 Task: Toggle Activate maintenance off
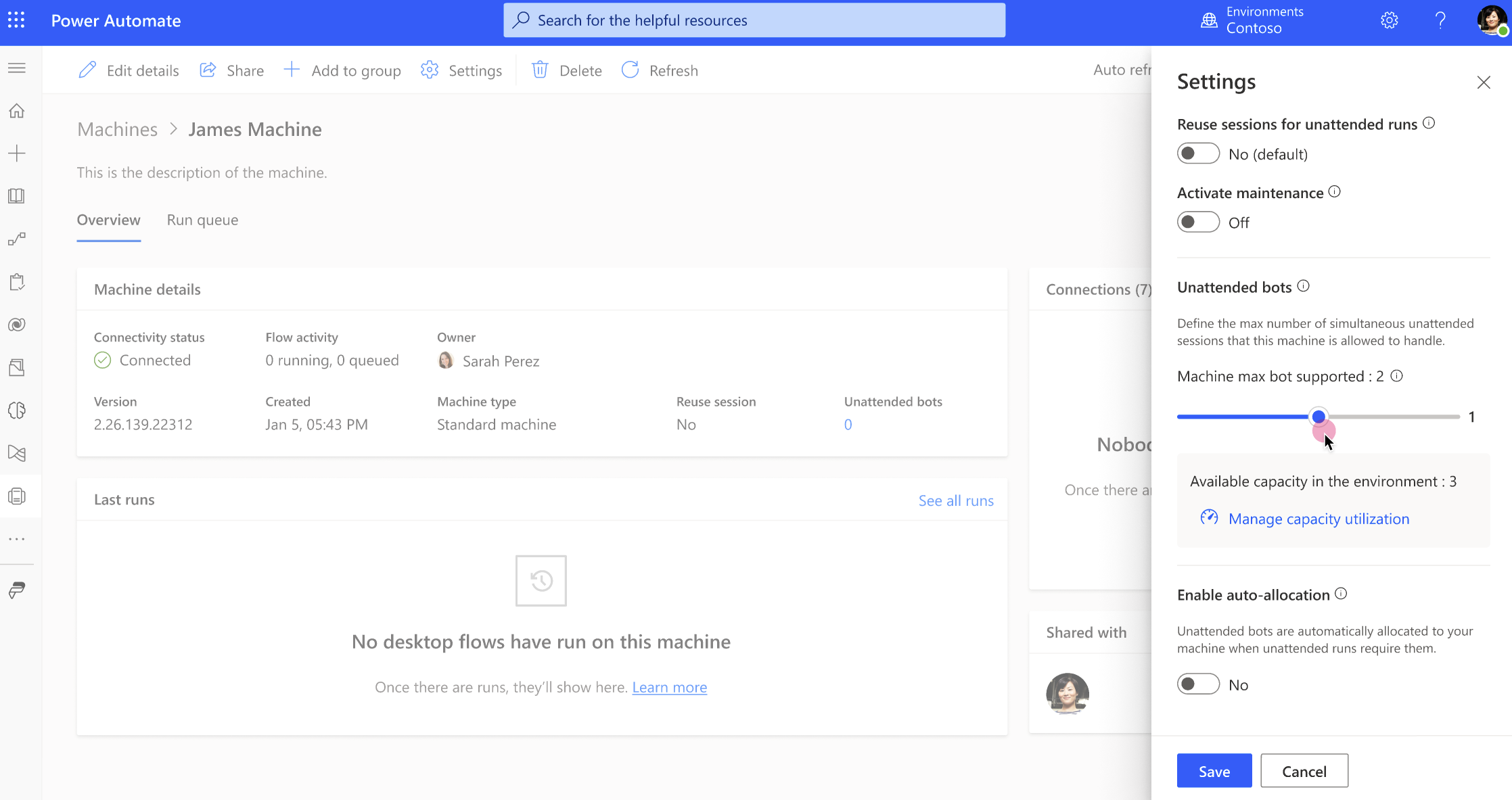(x=1198, y=222)
